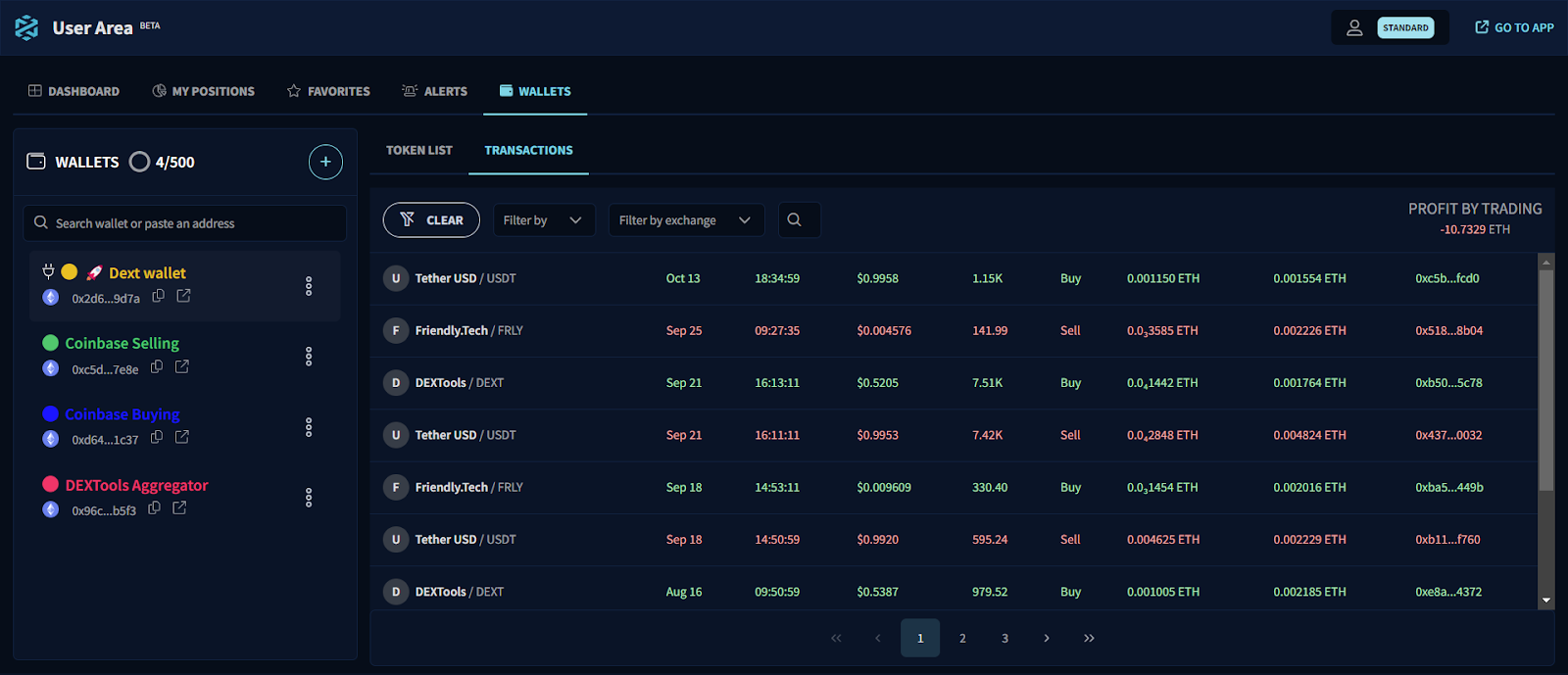Click the plug icon on Dext wallet
This screenshot has width=1568, height=675.
pos(48,271)
